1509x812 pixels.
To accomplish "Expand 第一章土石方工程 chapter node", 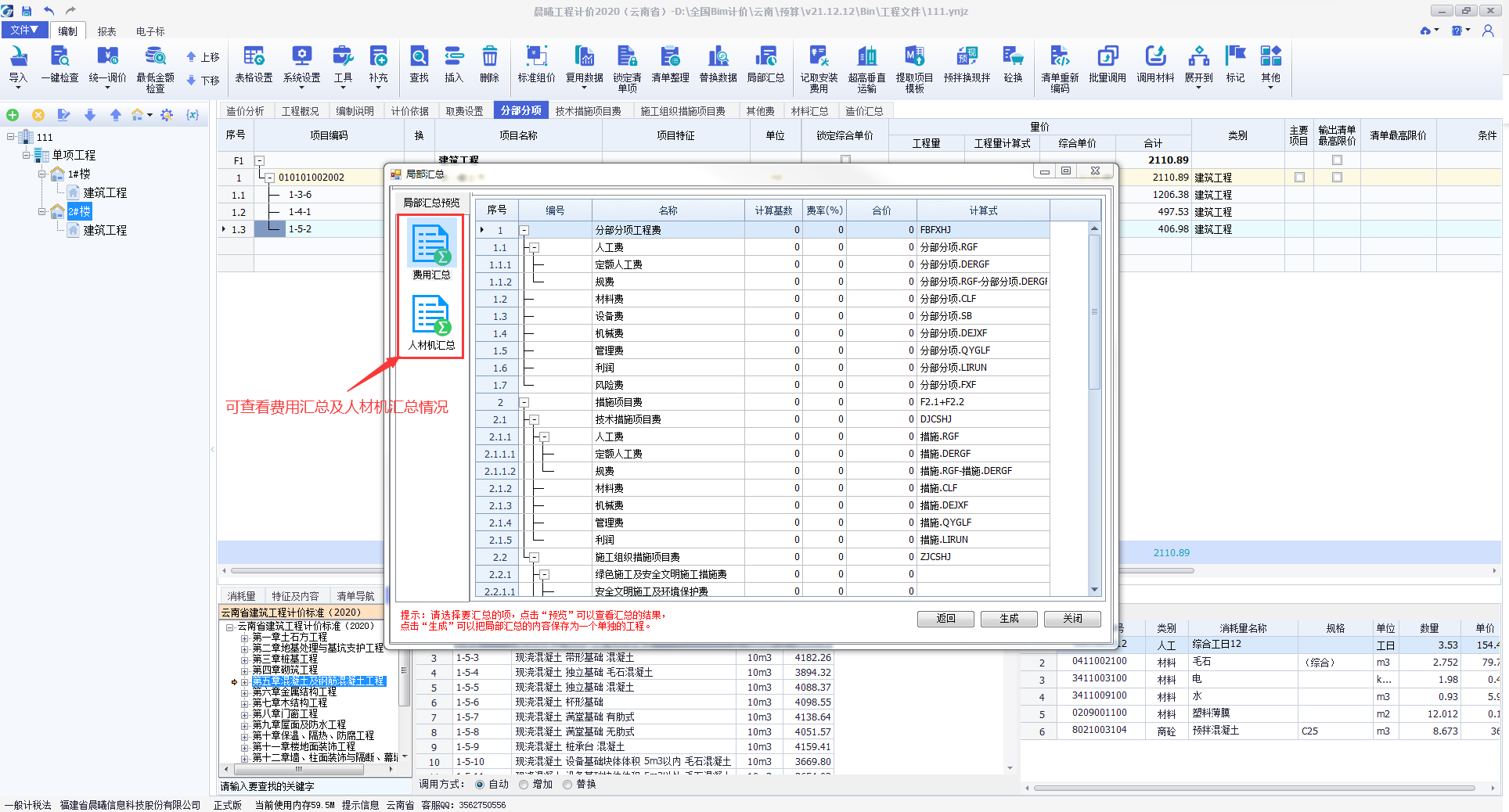I will pyautogui.click(x=244, y=638).
